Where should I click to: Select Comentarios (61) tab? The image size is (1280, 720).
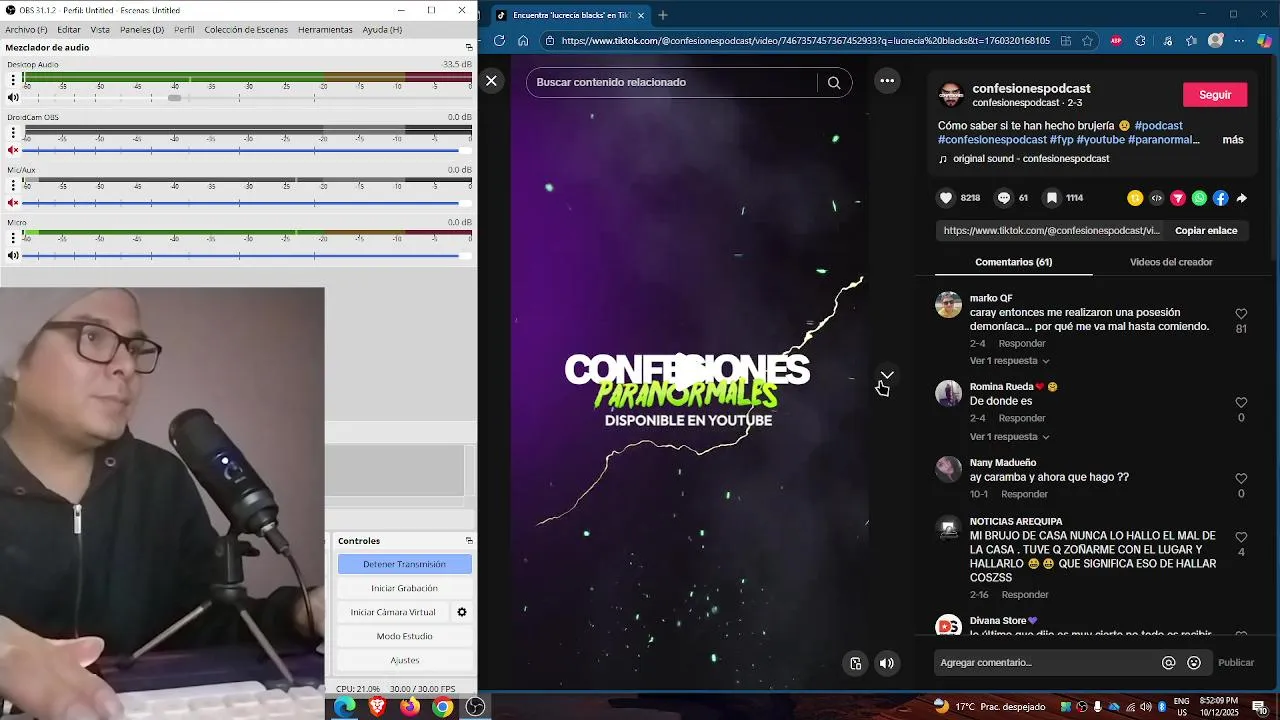point(1013,262)
